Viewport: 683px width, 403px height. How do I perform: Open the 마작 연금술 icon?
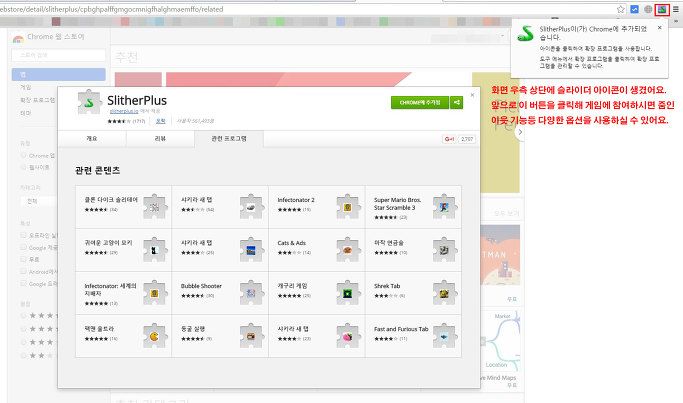[x=444, y=250]
